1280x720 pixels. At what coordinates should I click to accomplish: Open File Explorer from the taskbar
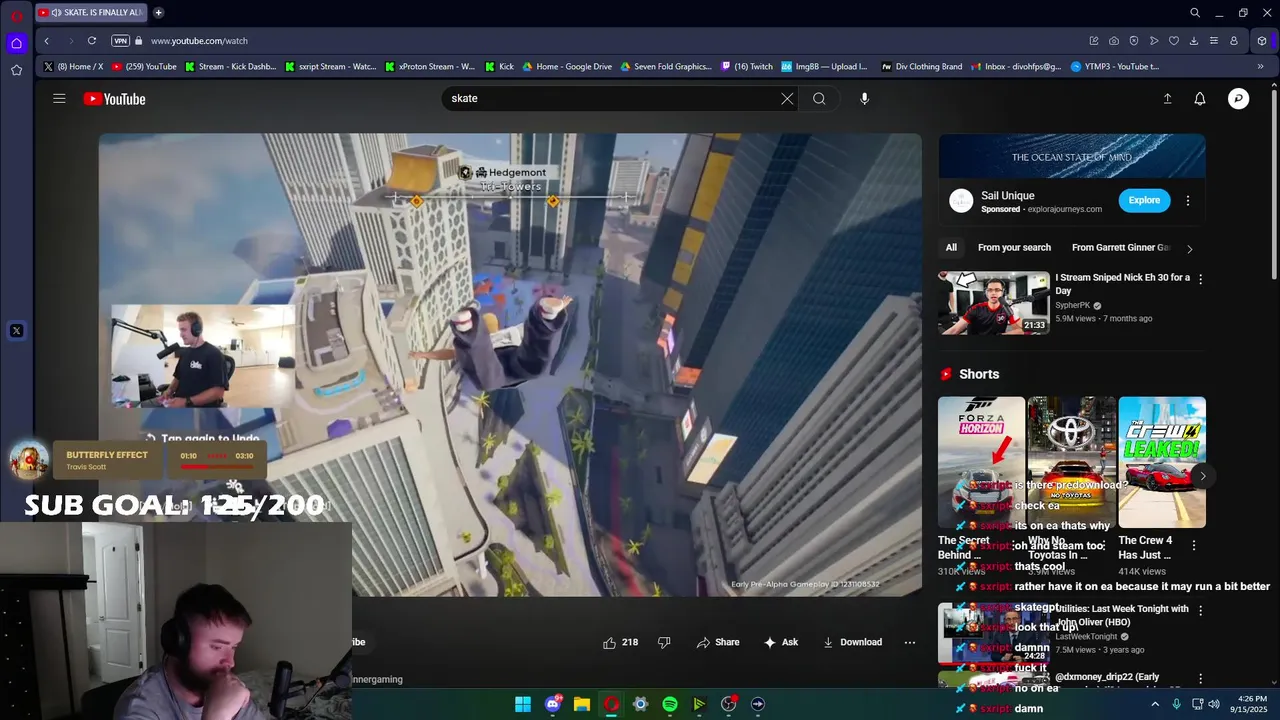(x=582, y=704)
